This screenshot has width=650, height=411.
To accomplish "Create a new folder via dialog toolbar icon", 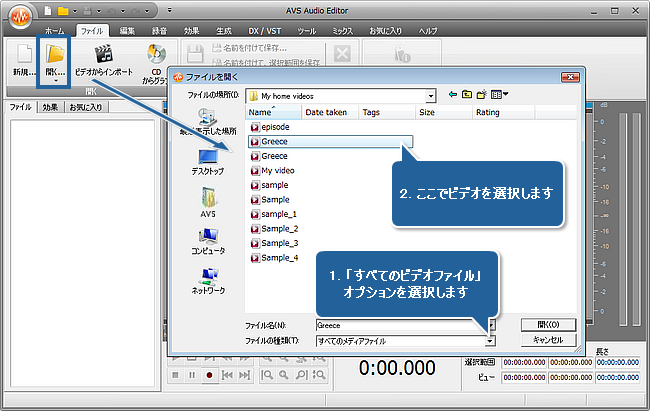I will pos(481,95).
